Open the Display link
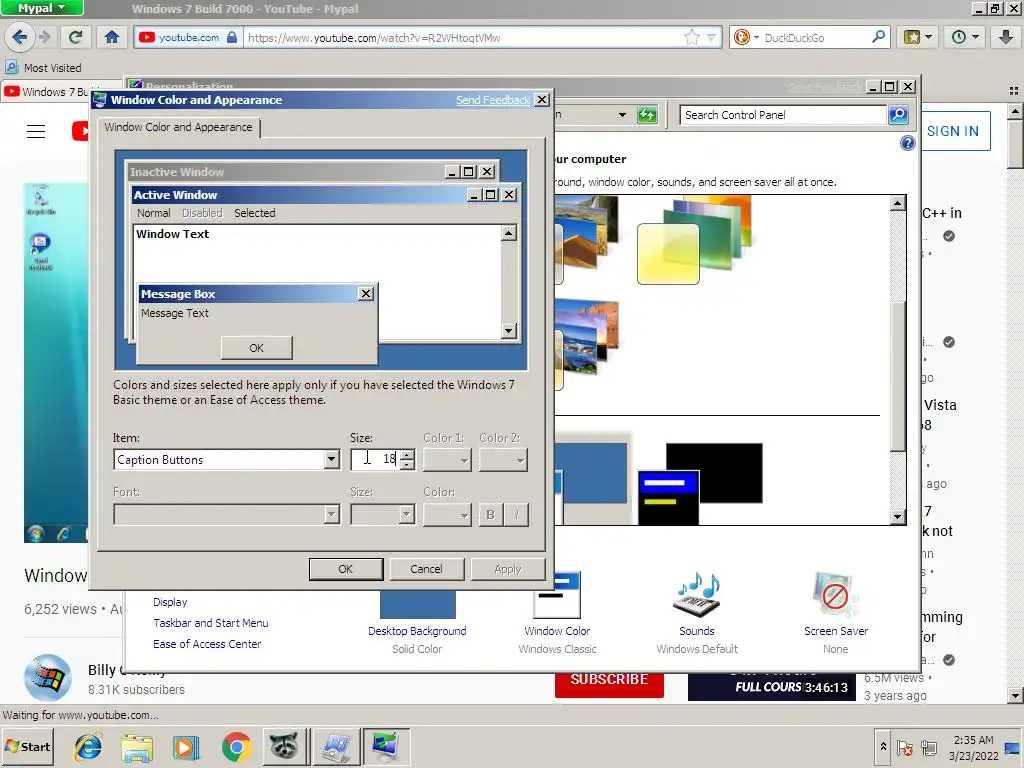Viewport: 1024px width, 768px height. point(170,602)
